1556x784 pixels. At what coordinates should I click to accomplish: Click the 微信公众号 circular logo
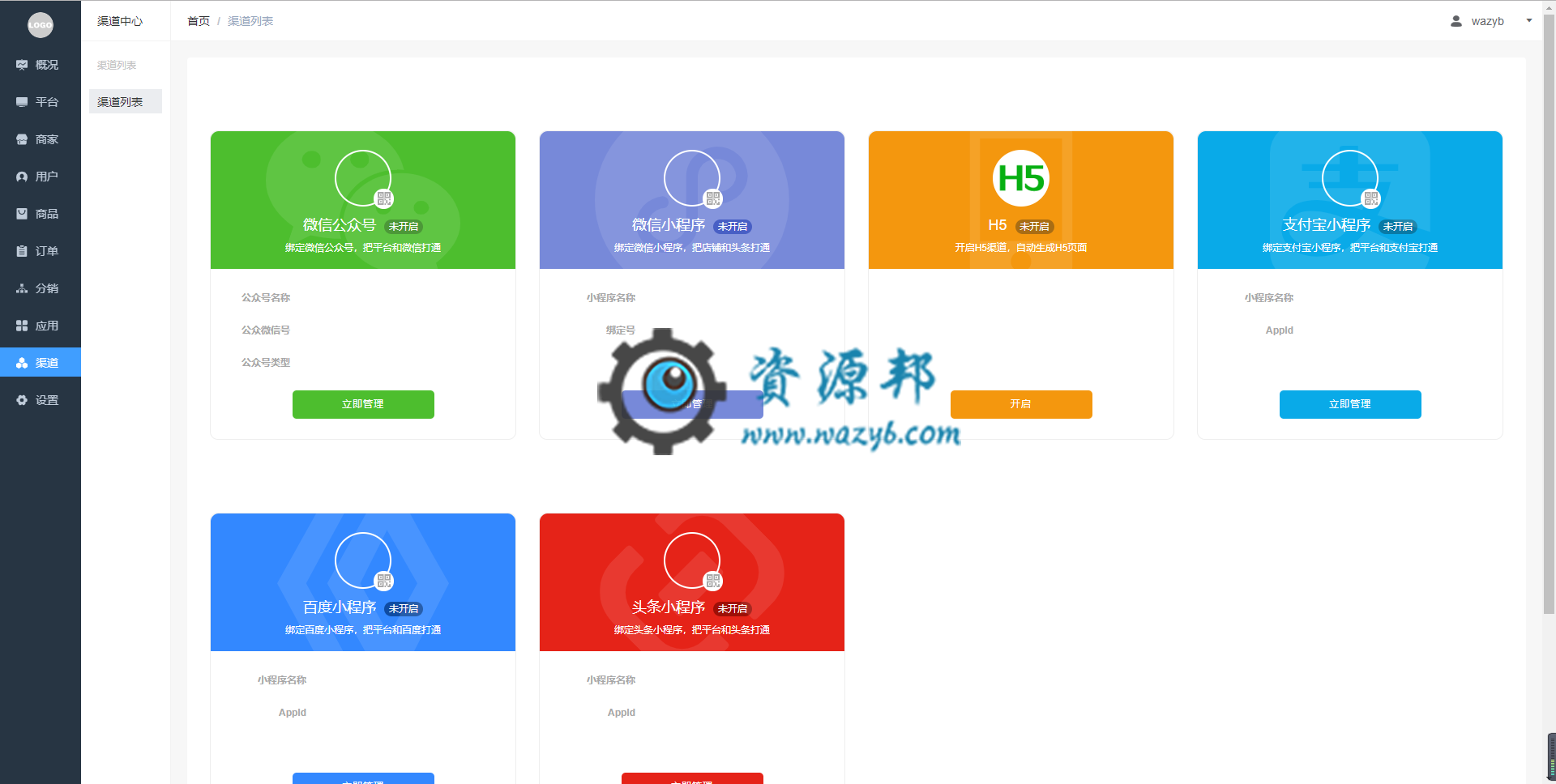click(x=363, y=178)
